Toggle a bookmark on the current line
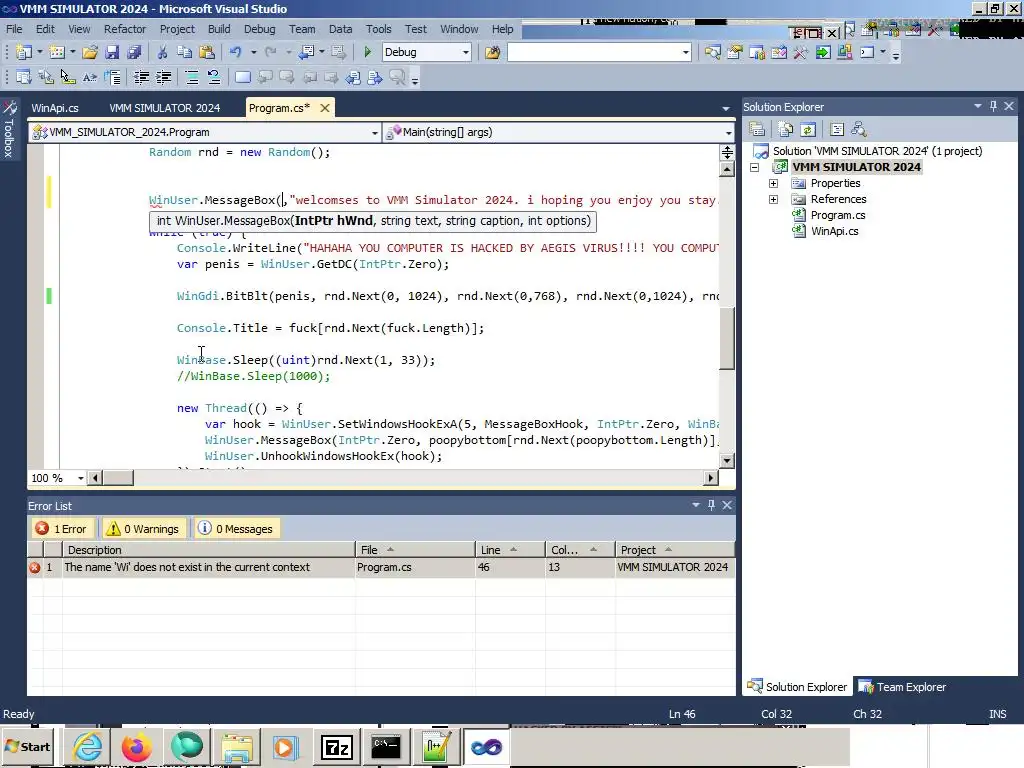The image size is (1024, 768). 242,78
